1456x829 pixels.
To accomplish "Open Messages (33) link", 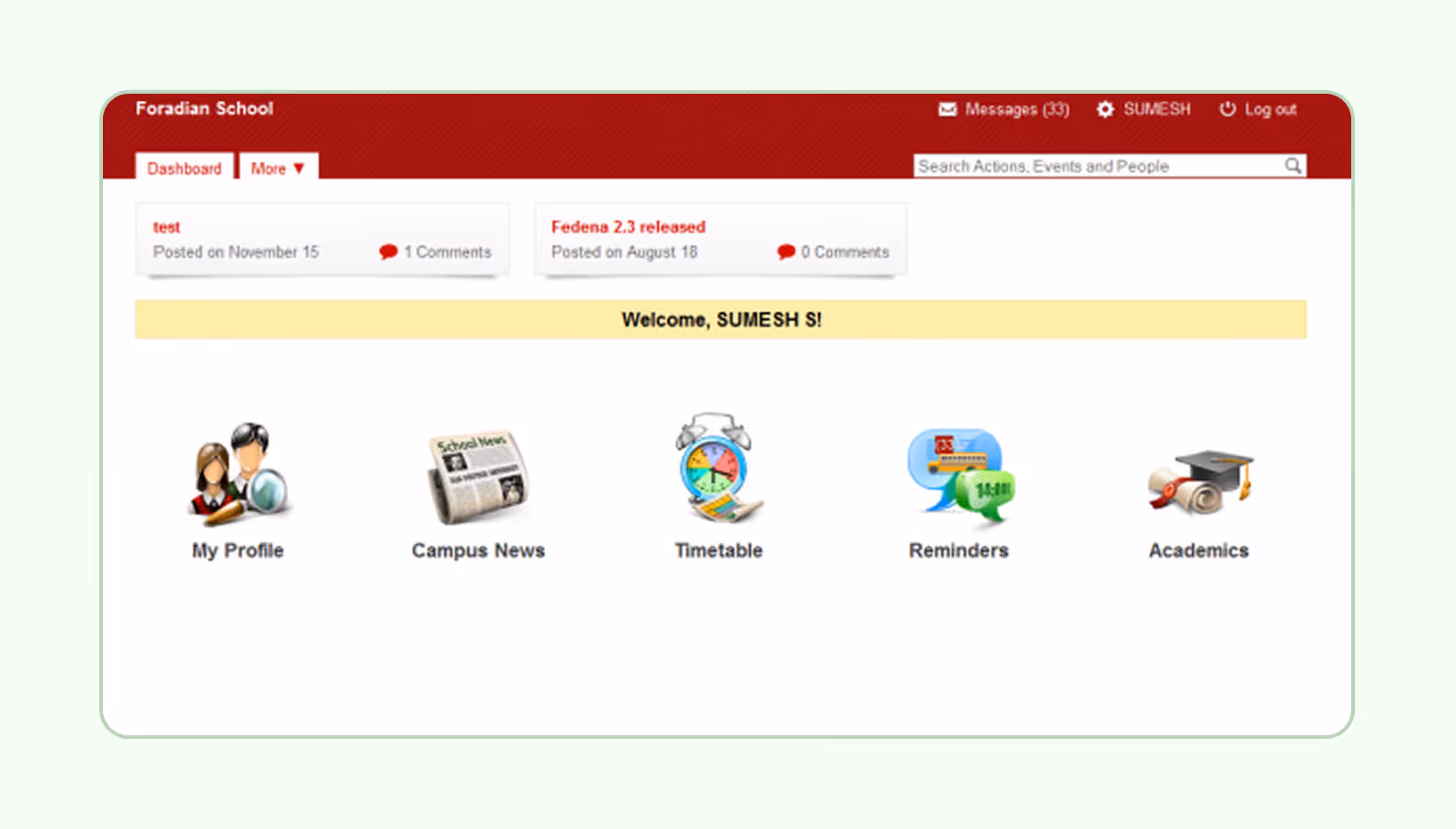I will pos(1017,109).
